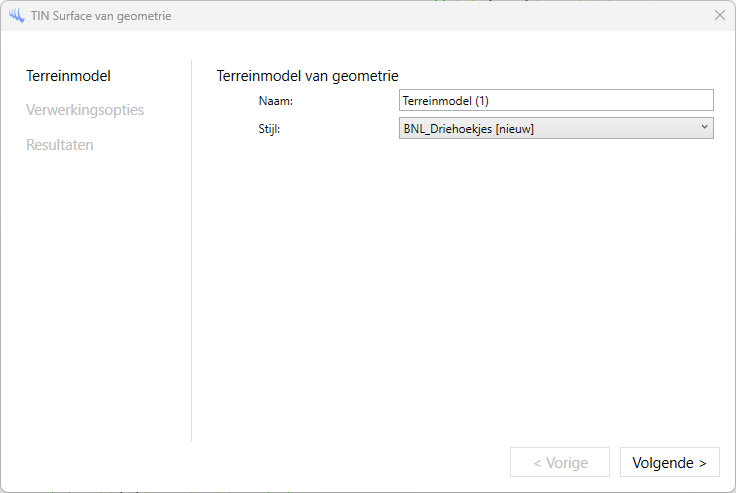Expand the Stijl dropdown chevron arrow
The height and width of the screenshot is (493, 736).
tap(704, 127)
